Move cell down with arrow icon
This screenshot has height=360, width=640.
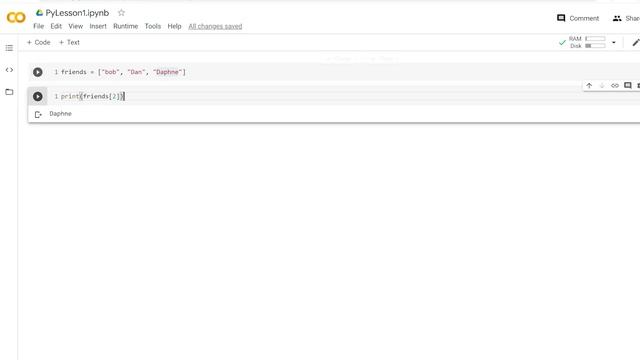pos(602,86)
